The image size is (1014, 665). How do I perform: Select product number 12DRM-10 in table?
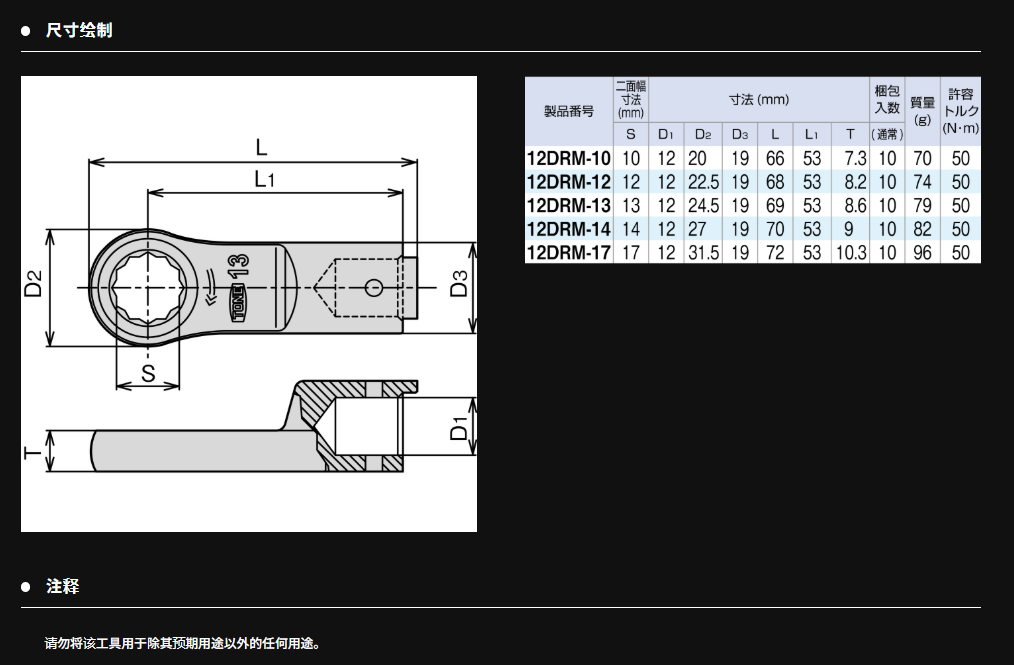pyautogui.click(x=568, y=158)
